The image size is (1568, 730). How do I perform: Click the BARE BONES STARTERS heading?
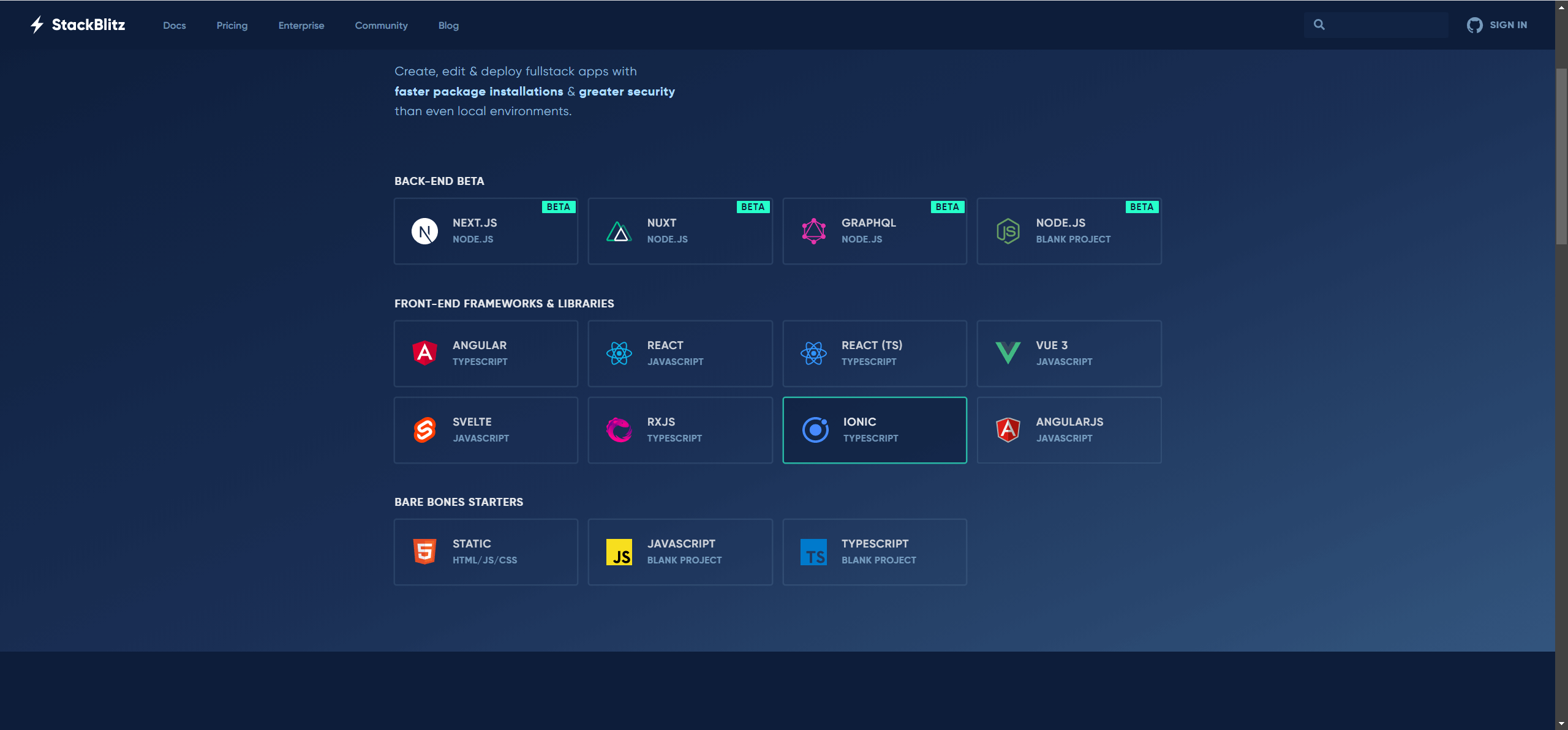coord(459,502)
